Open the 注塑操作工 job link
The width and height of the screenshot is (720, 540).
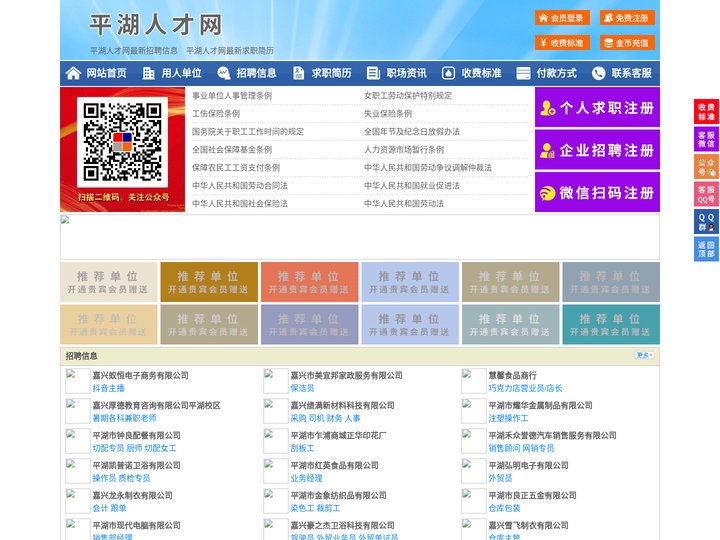click(x=508, y=418)
